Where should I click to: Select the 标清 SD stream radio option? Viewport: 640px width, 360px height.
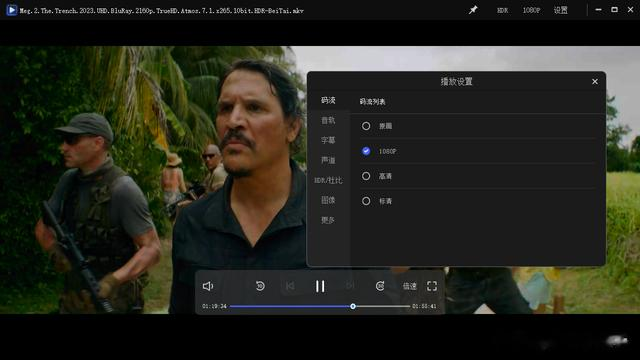tap(366, 201)
